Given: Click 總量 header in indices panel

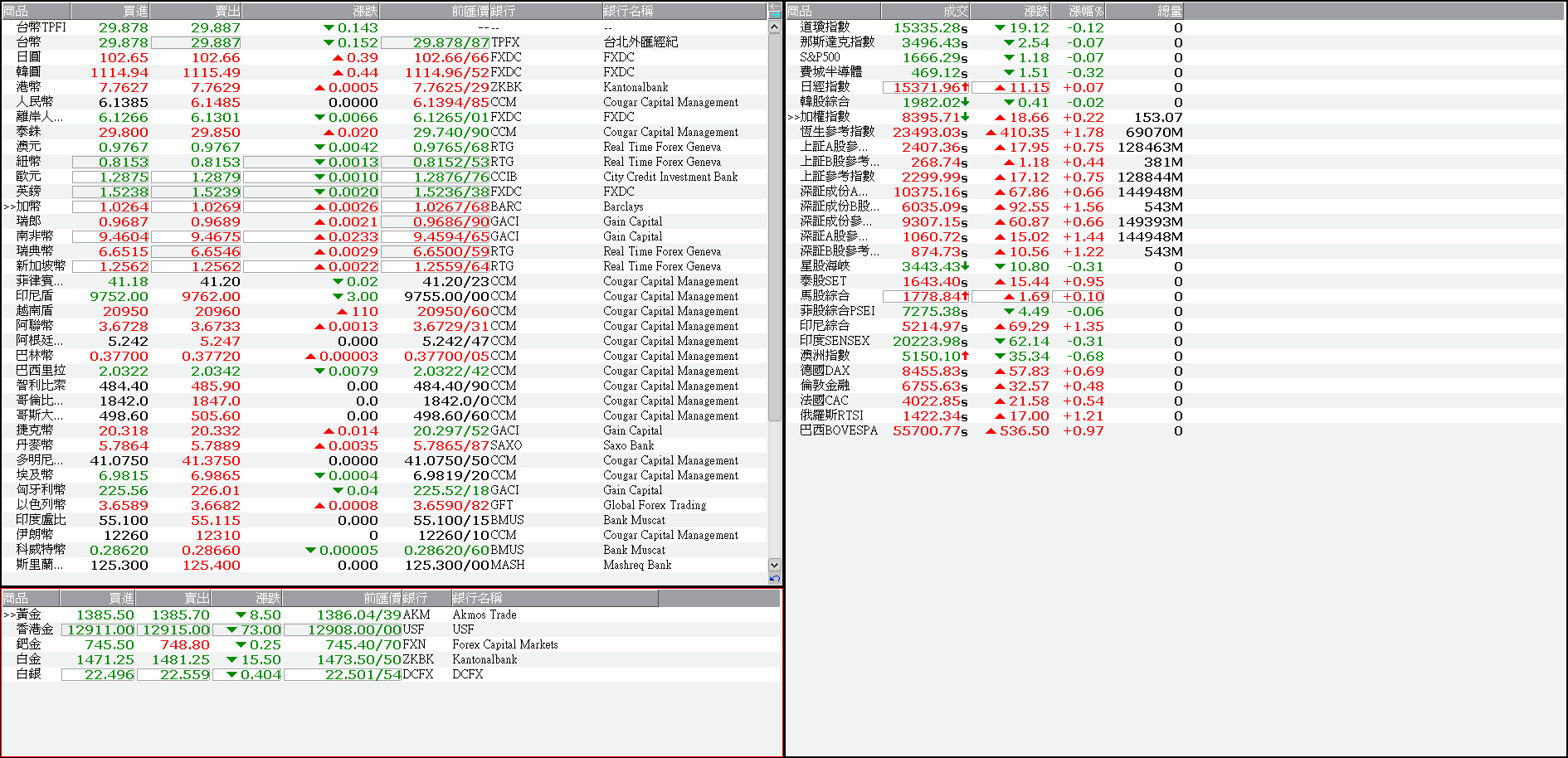Looking at the screenshot, I should [1146, 11].
